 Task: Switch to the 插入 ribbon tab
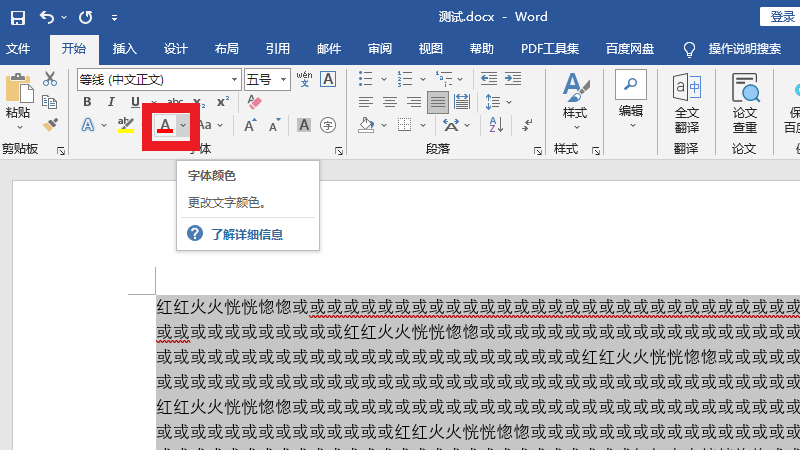click(x=125, y=48)
